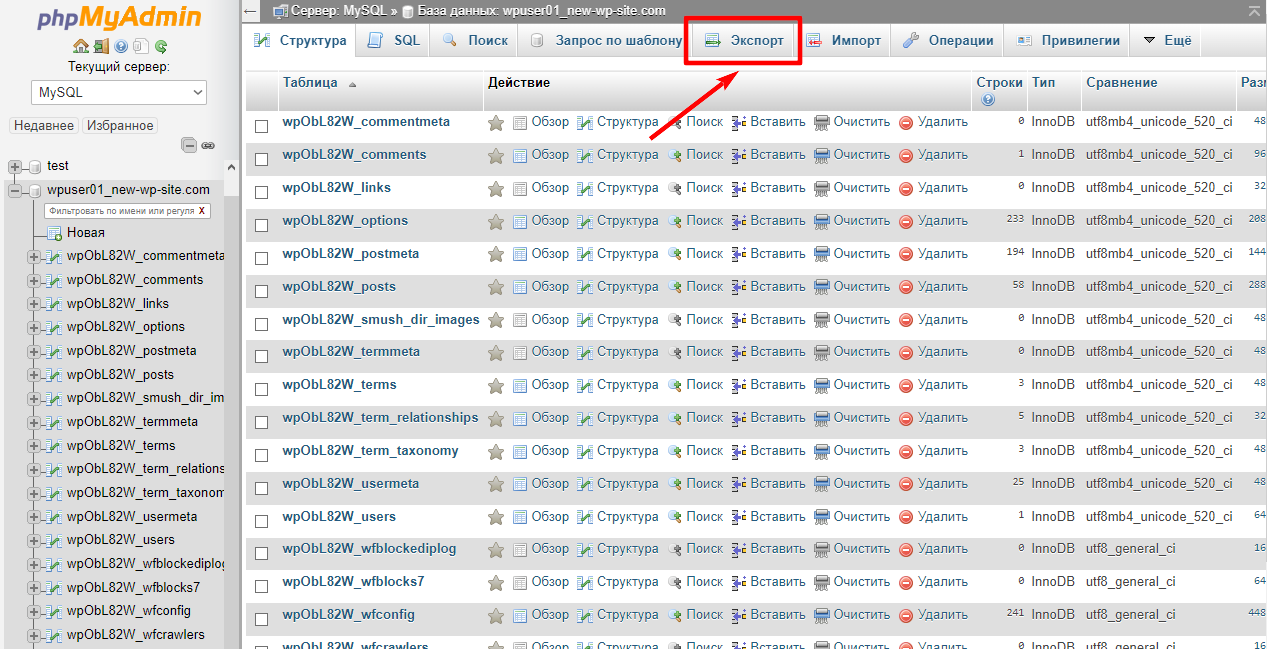
Task: Click the reload navigation panel icon
Action: [161, 46]
